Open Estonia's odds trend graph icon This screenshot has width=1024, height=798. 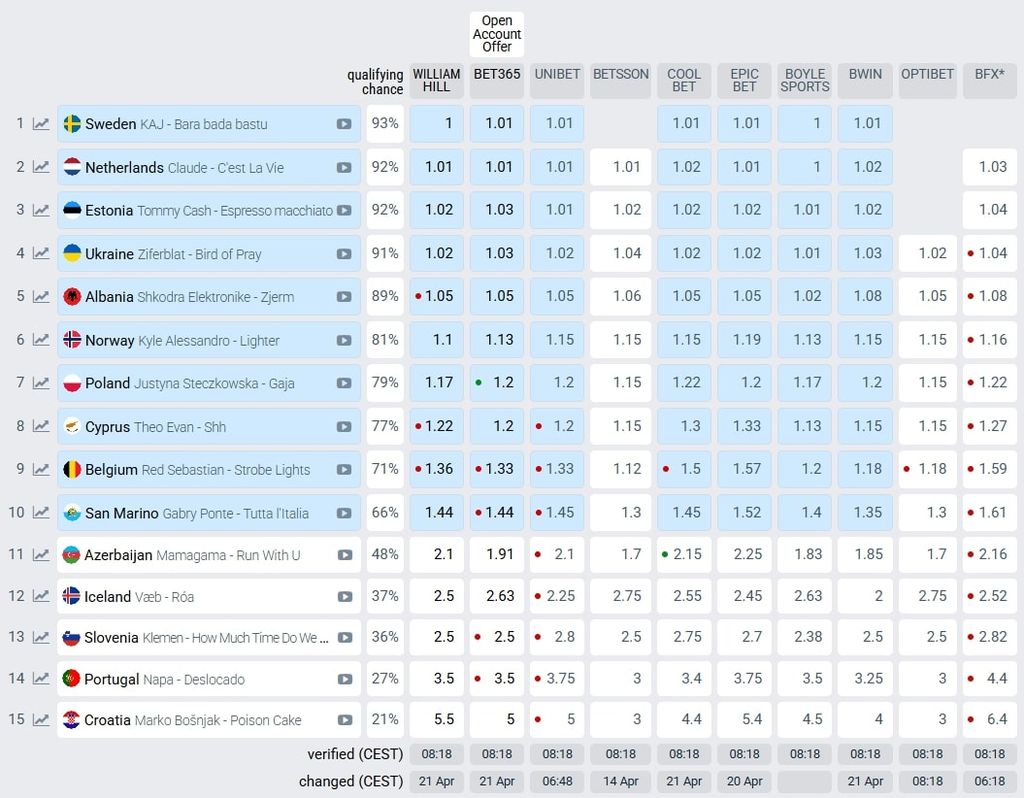(x=41, y=210)
